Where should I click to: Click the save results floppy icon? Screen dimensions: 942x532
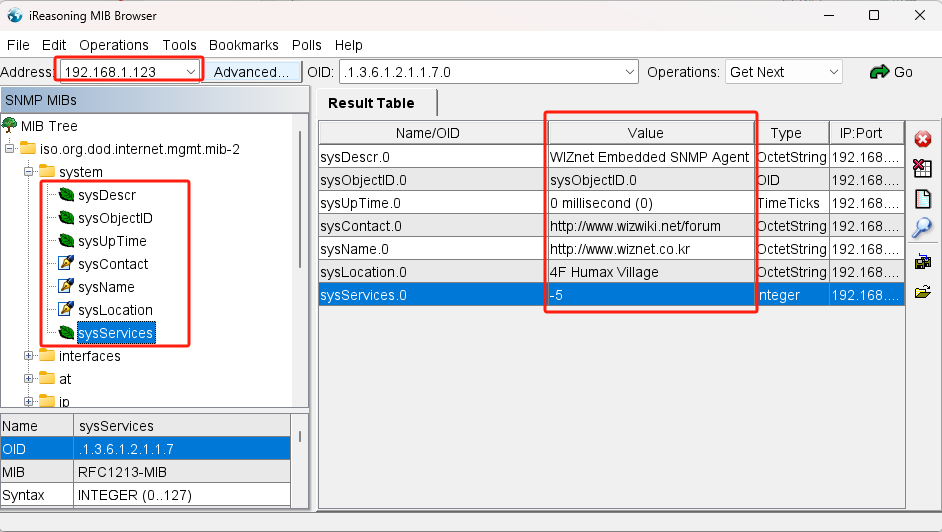[923, 262]
